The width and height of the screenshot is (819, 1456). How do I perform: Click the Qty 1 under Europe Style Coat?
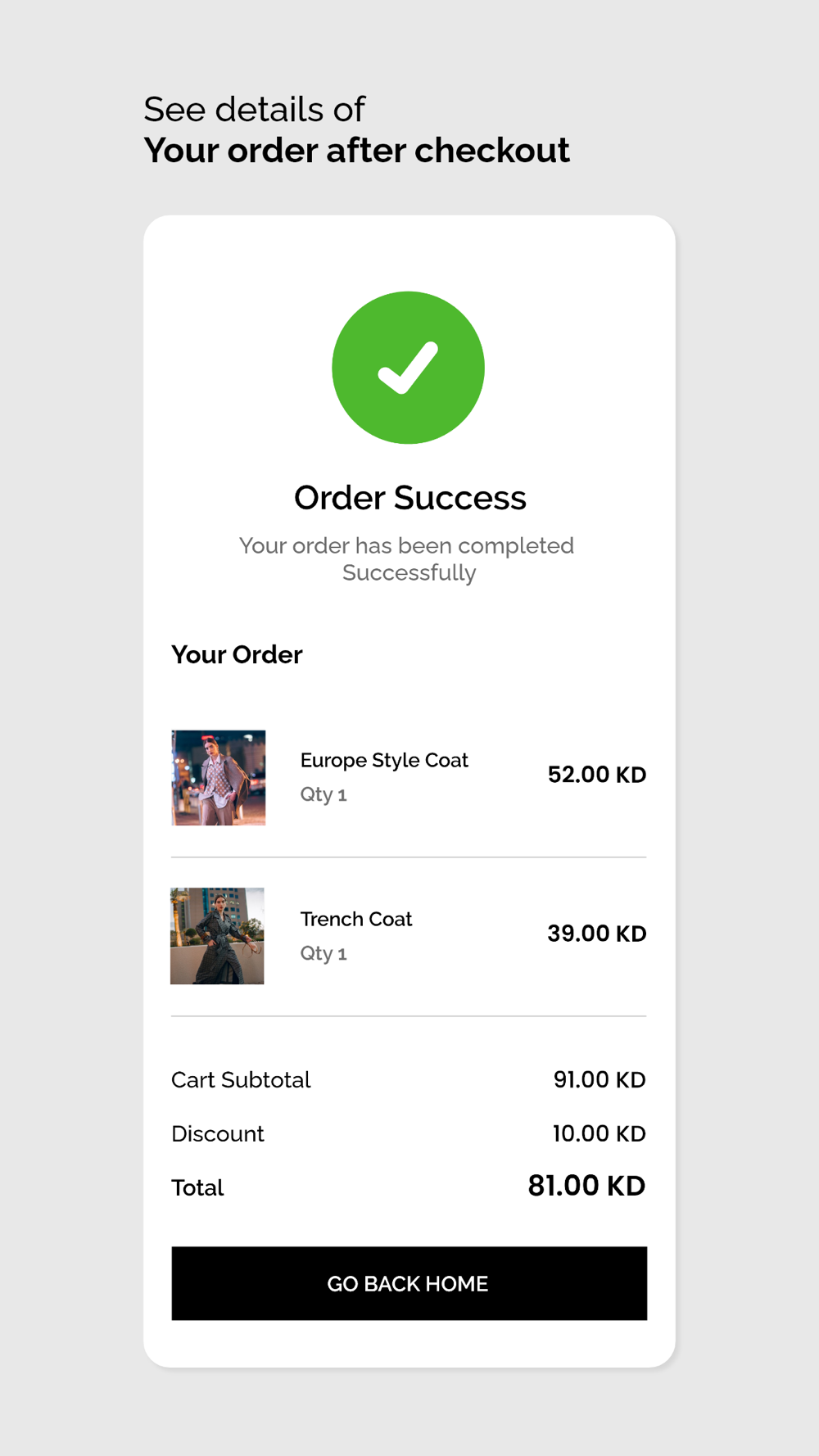point(324,794)
